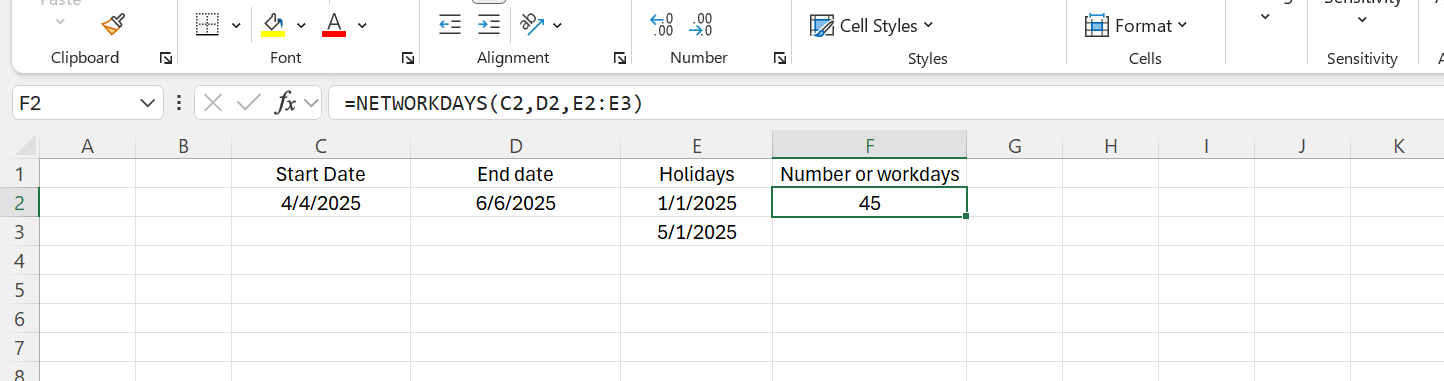Select column B header

tap(183, 146)
